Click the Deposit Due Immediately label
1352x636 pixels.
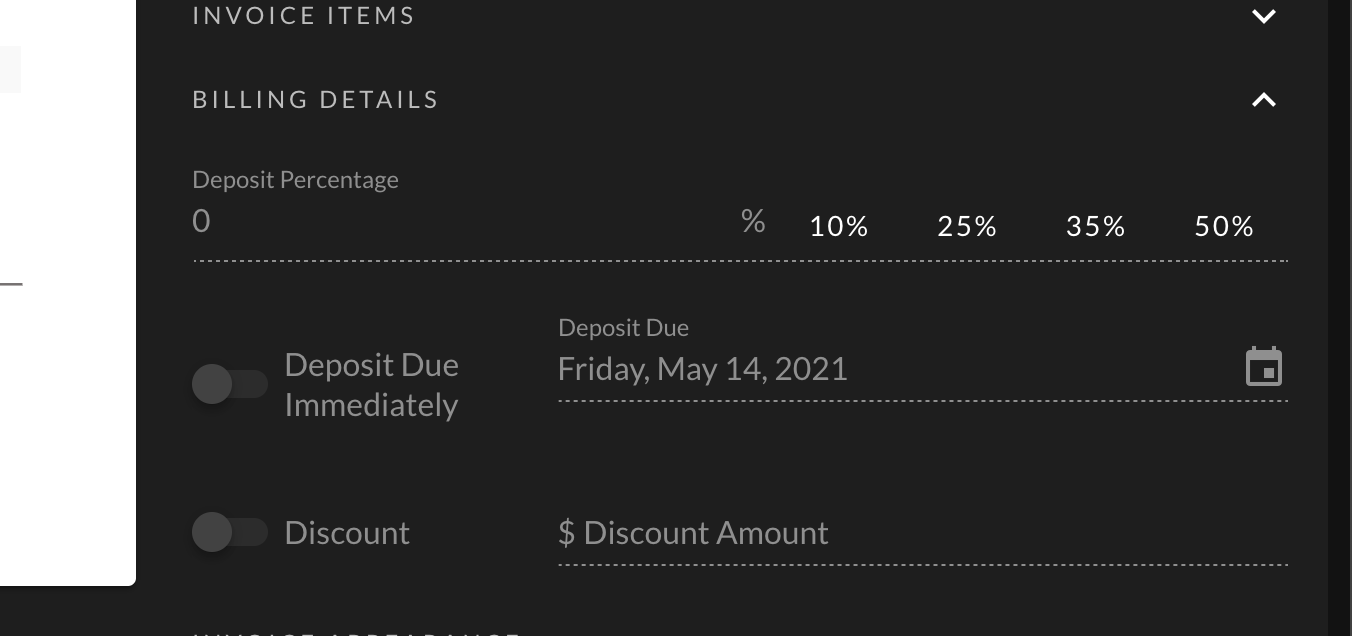pyautogui.click(x=371, y=385)
